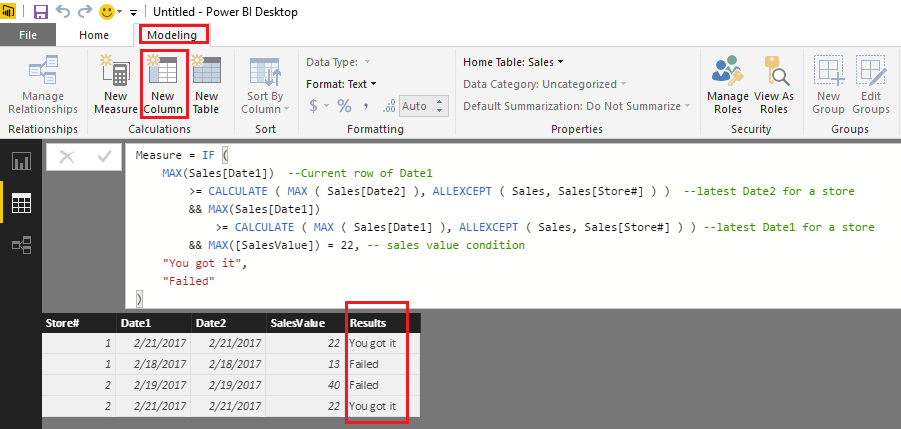
Task: Open Manage Relationships
Action: 43,85
